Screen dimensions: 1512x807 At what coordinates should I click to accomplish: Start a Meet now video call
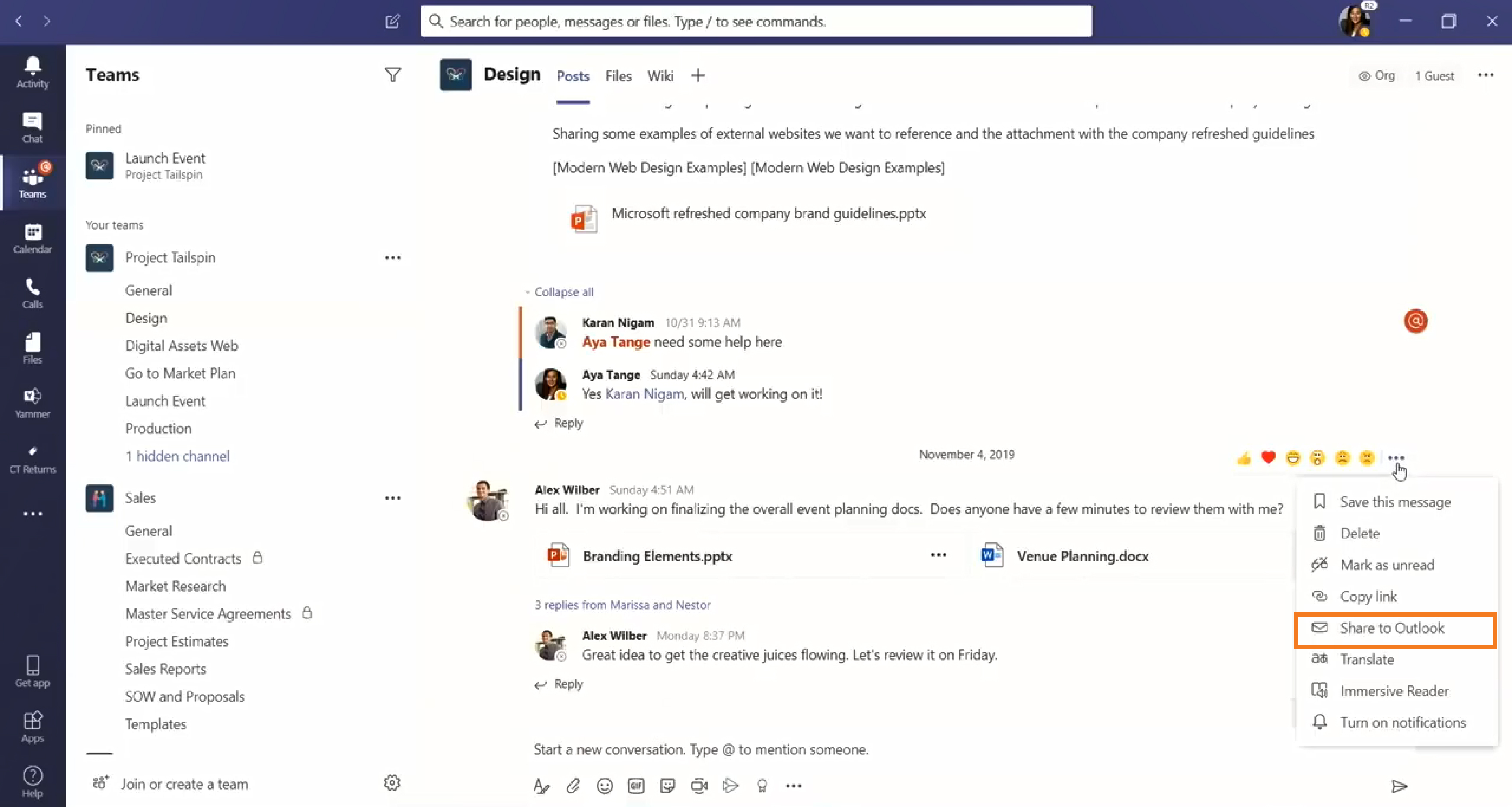[x=699, y=786]
